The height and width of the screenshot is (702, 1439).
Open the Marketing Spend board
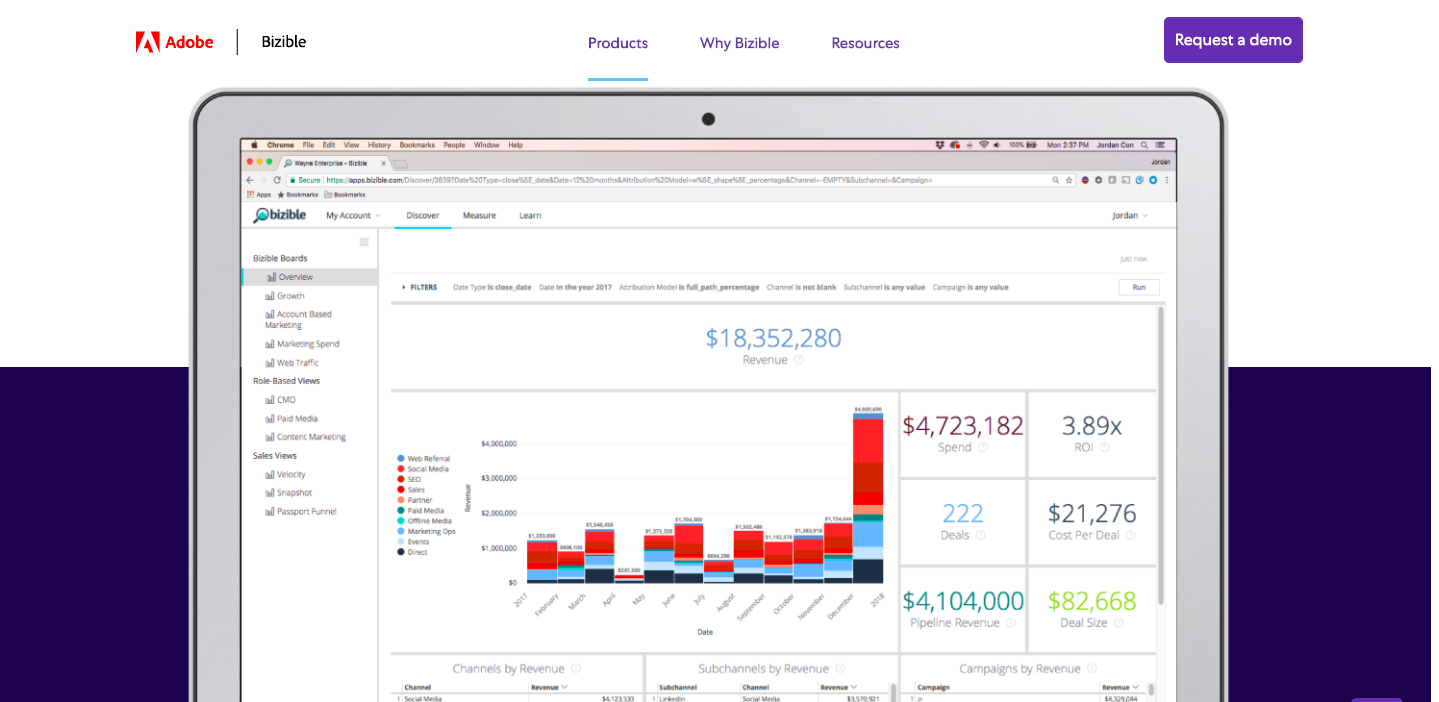[302, 344]
